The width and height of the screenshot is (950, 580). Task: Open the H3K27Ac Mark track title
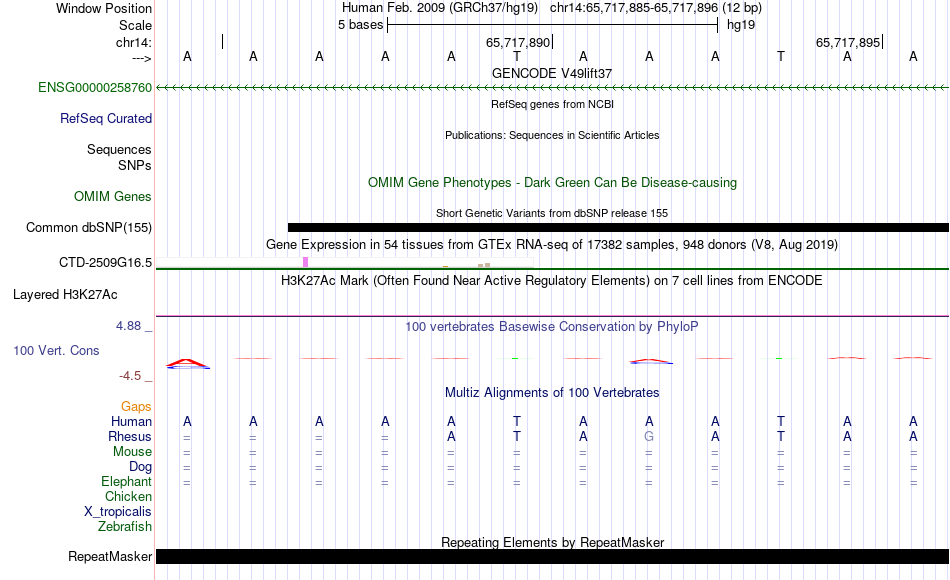[552, 281]
